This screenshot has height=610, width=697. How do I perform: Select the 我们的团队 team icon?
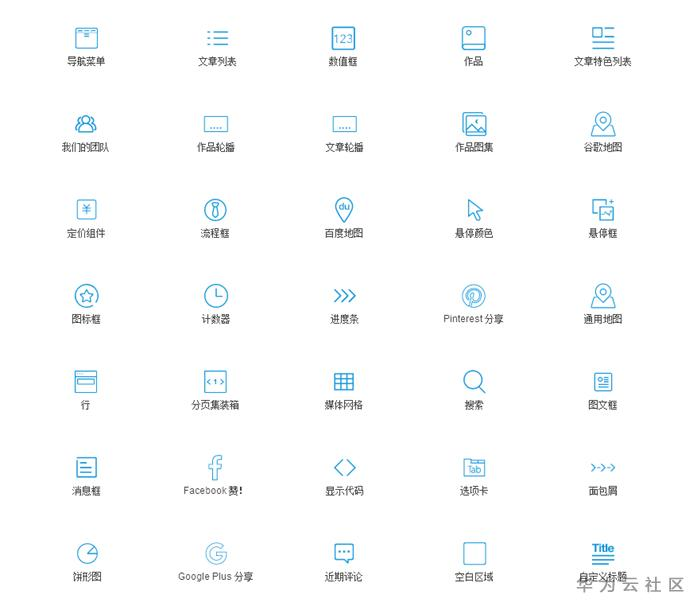(86, 124)
